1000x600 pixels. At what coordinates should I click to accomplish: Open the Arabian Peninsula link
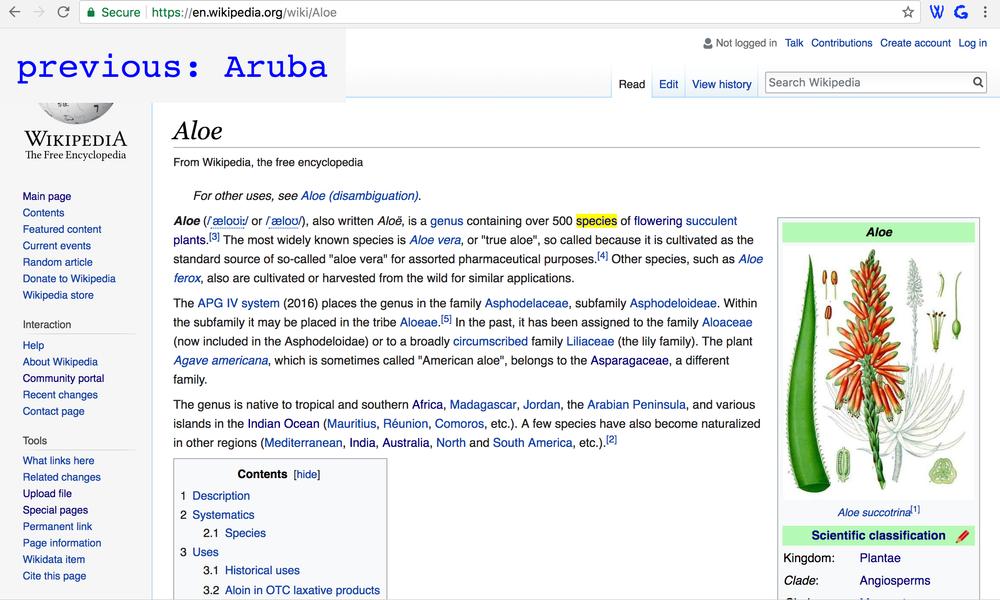(636, 405)
